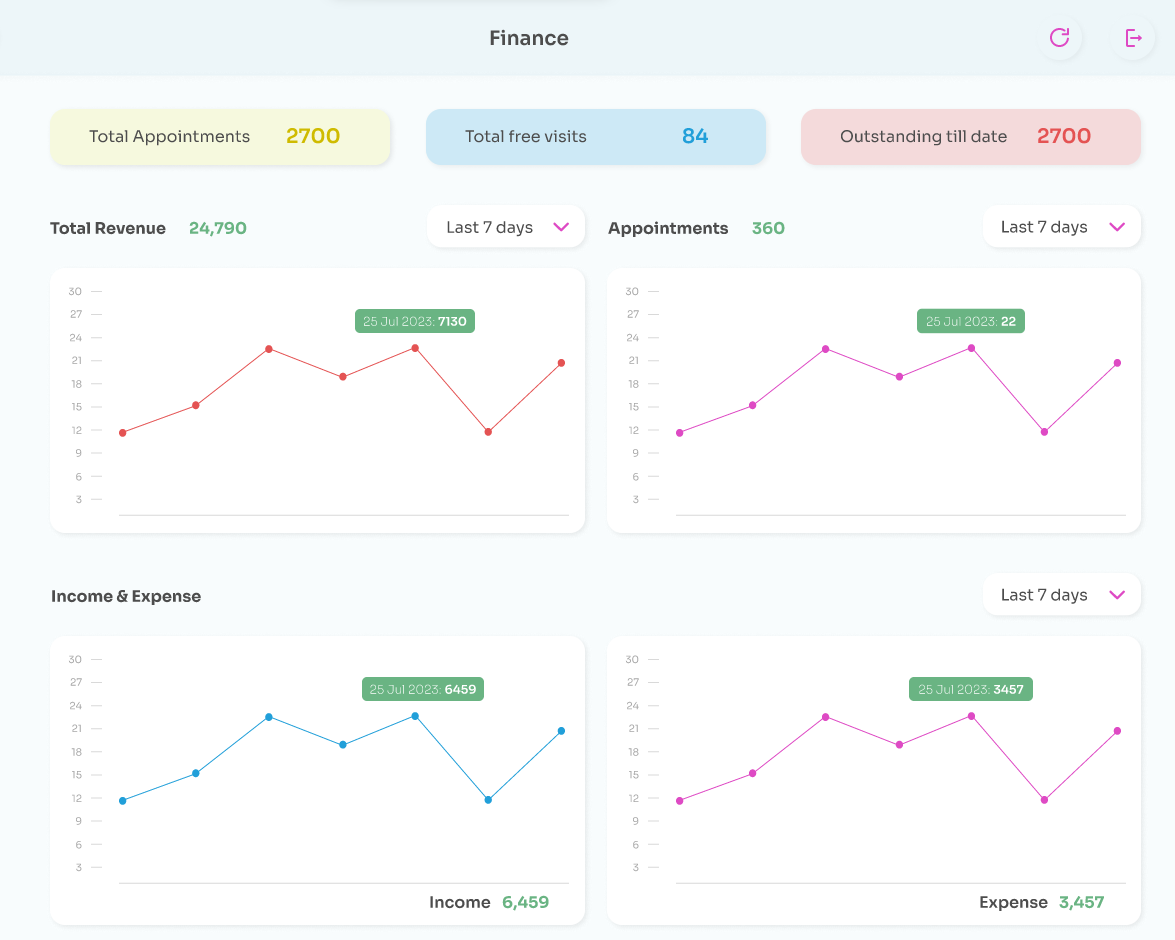Click last data point on Expense chart

coord(1117,731)
